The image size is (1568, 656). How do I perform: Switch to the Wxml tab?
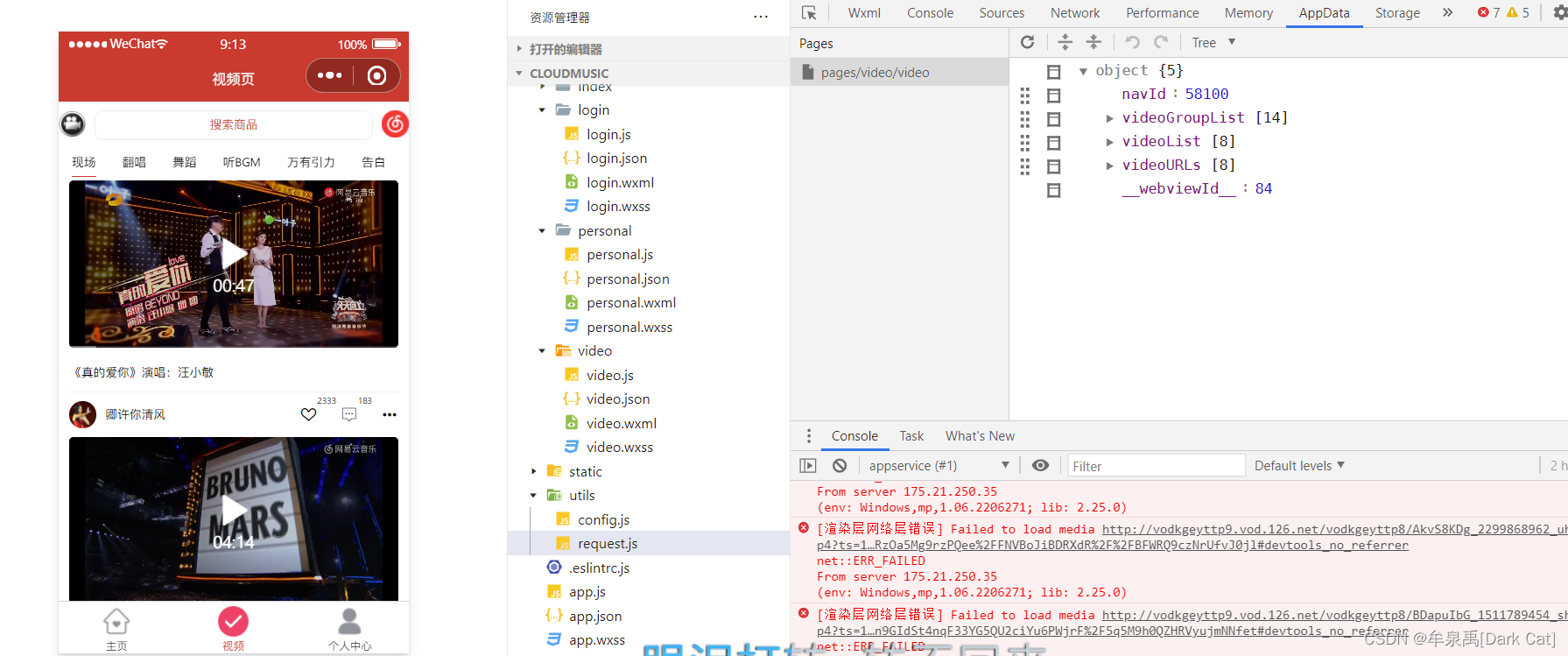pyautogui.click(x=864, y=13)
